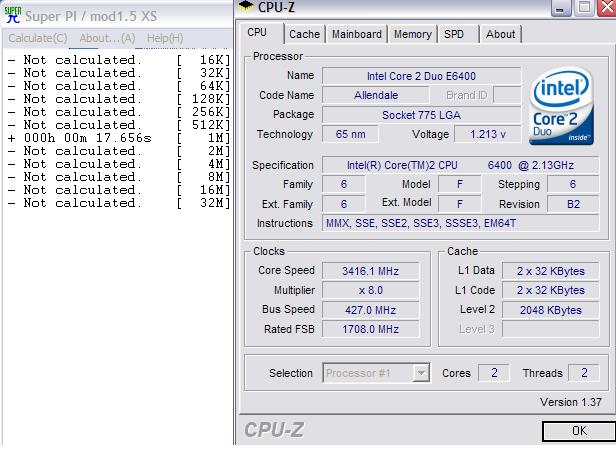Switch to the Memory tab
This screenshot has width=616, height=453.
(412, 34)
